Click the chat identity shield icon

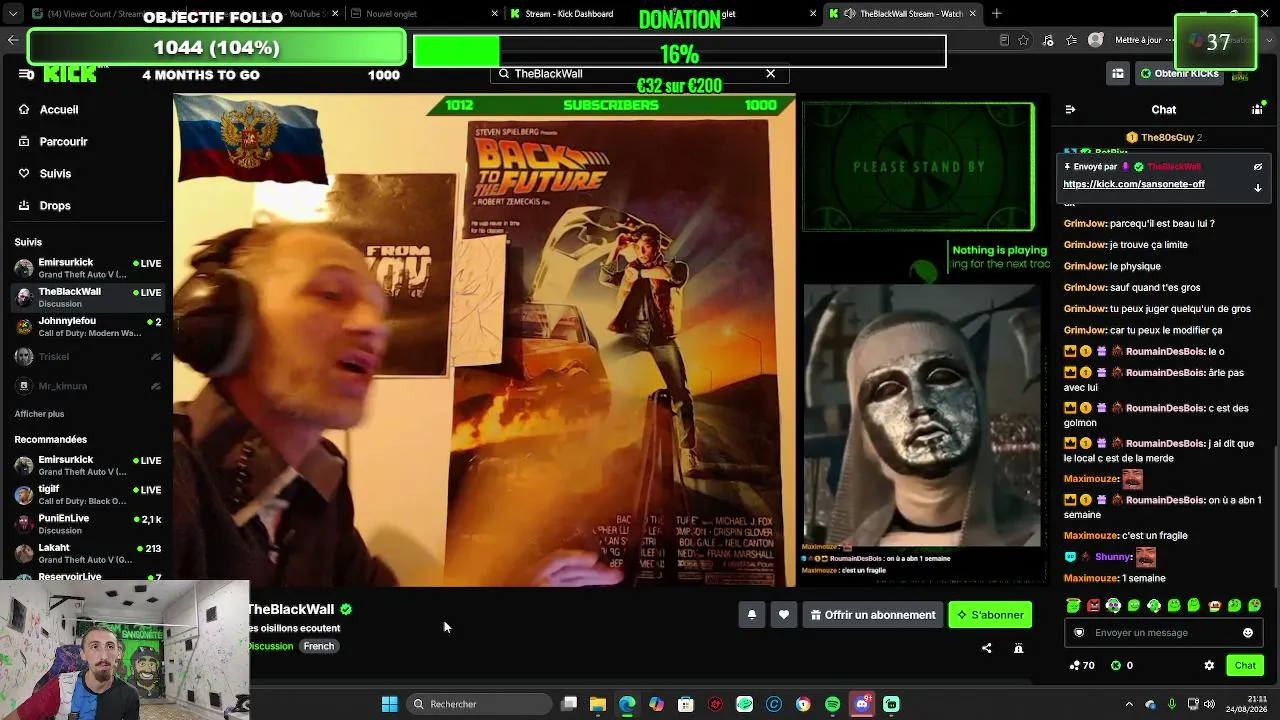point(1079,633)
